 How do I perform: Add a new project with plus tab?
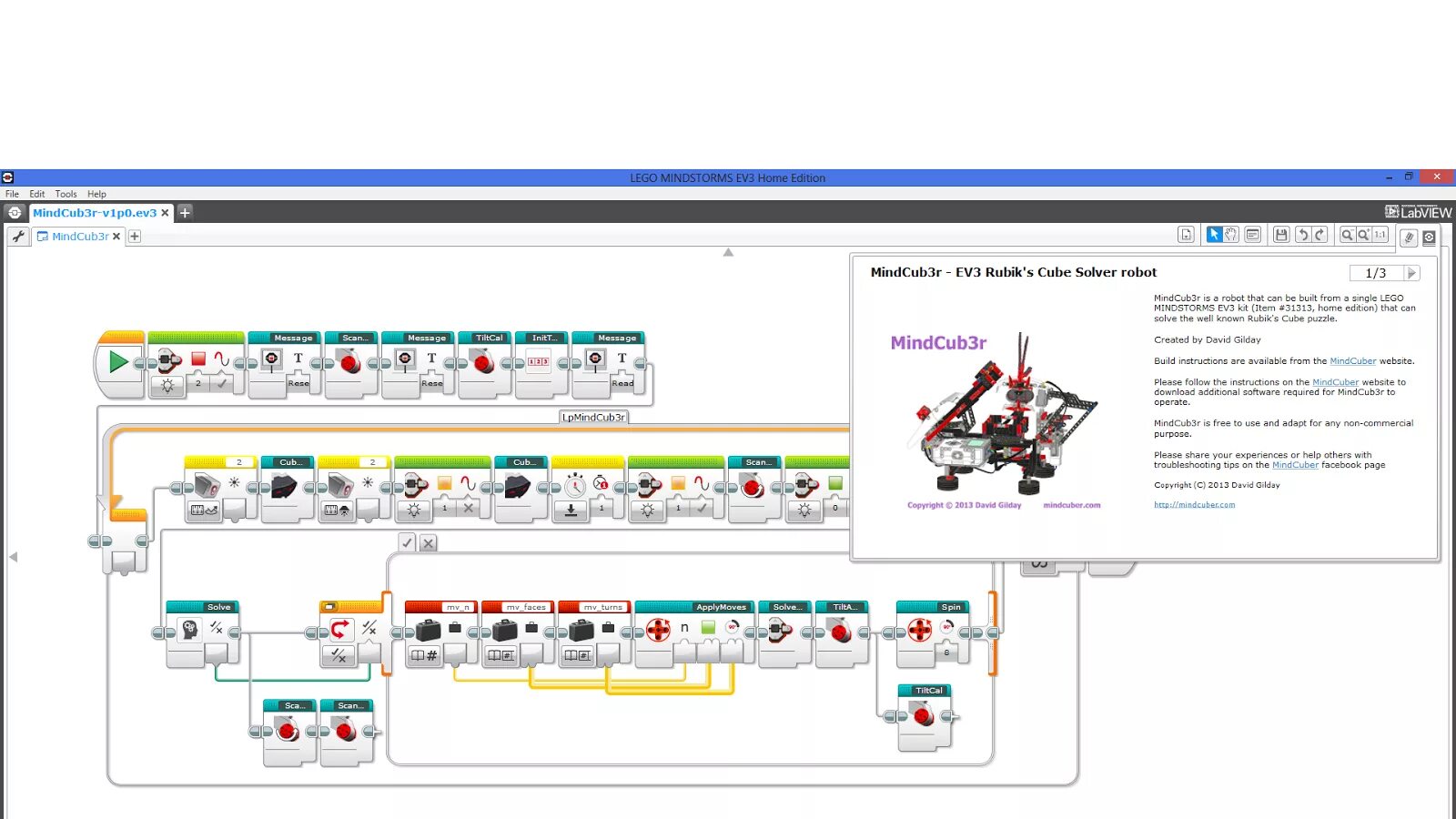(x=185, y=213)
